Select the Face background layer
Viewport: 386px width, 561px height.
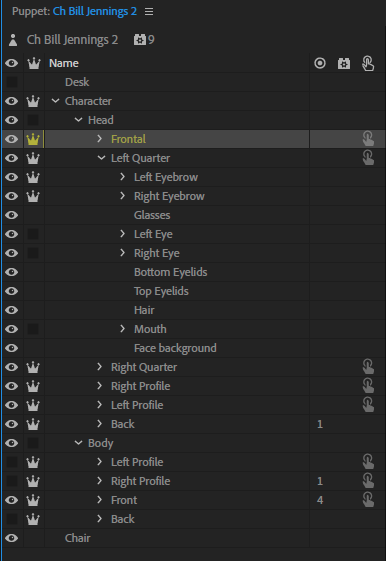tap(175, 348)
